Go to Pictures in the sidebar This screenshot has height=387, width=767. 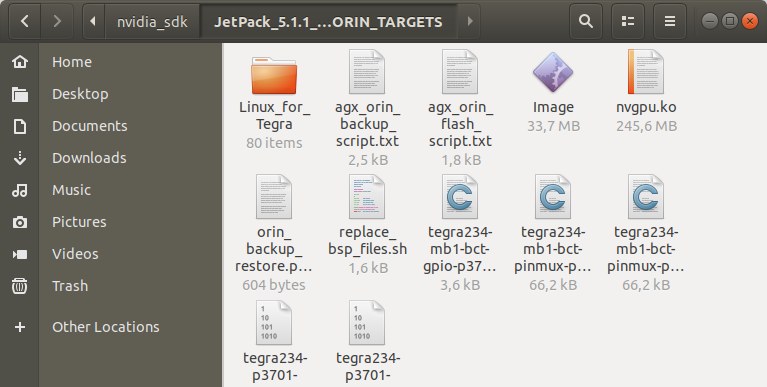point(79,222)
